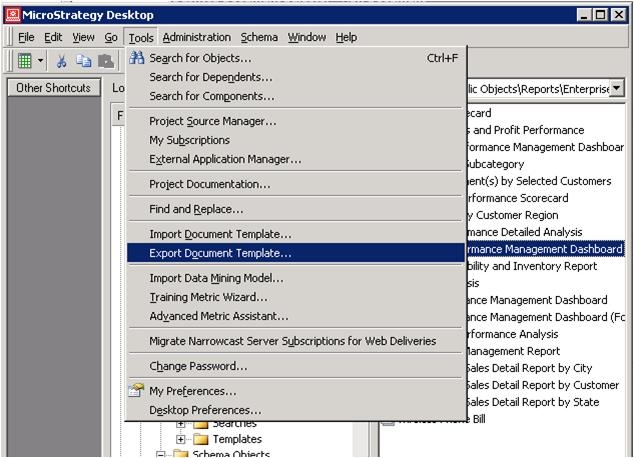Click the Paste toolbar icon
This screenshot has width=634, height=458.
105,61
